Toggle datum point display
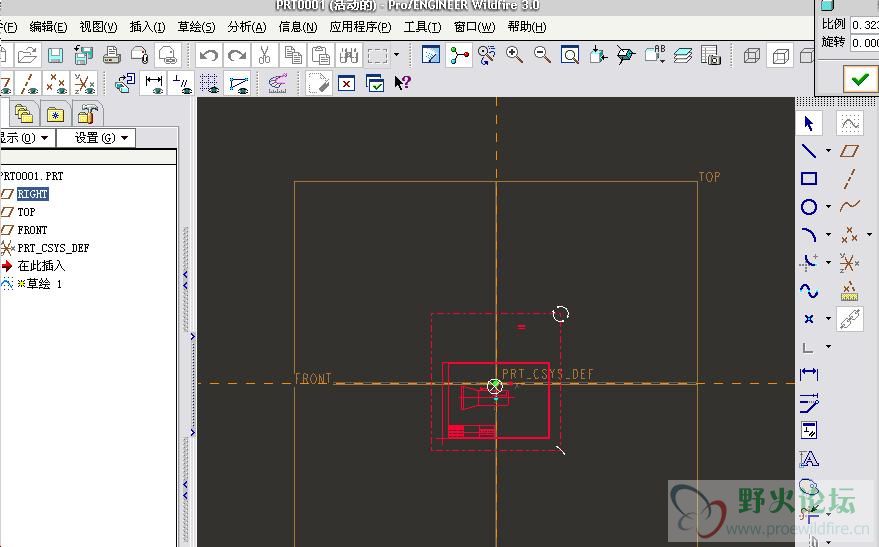This screenshot has width=879, height=547. click(56, 84)
